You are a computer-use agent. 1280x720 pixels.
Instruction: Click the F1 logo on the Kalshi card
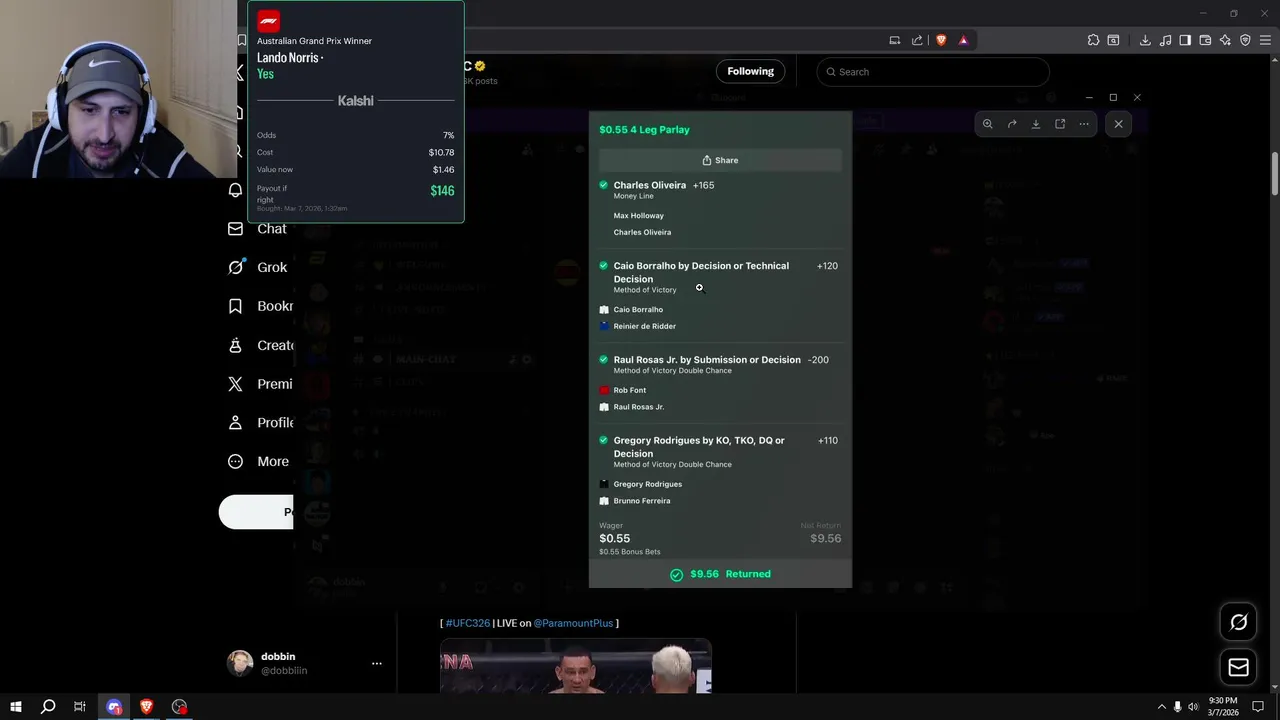(269, 21)
